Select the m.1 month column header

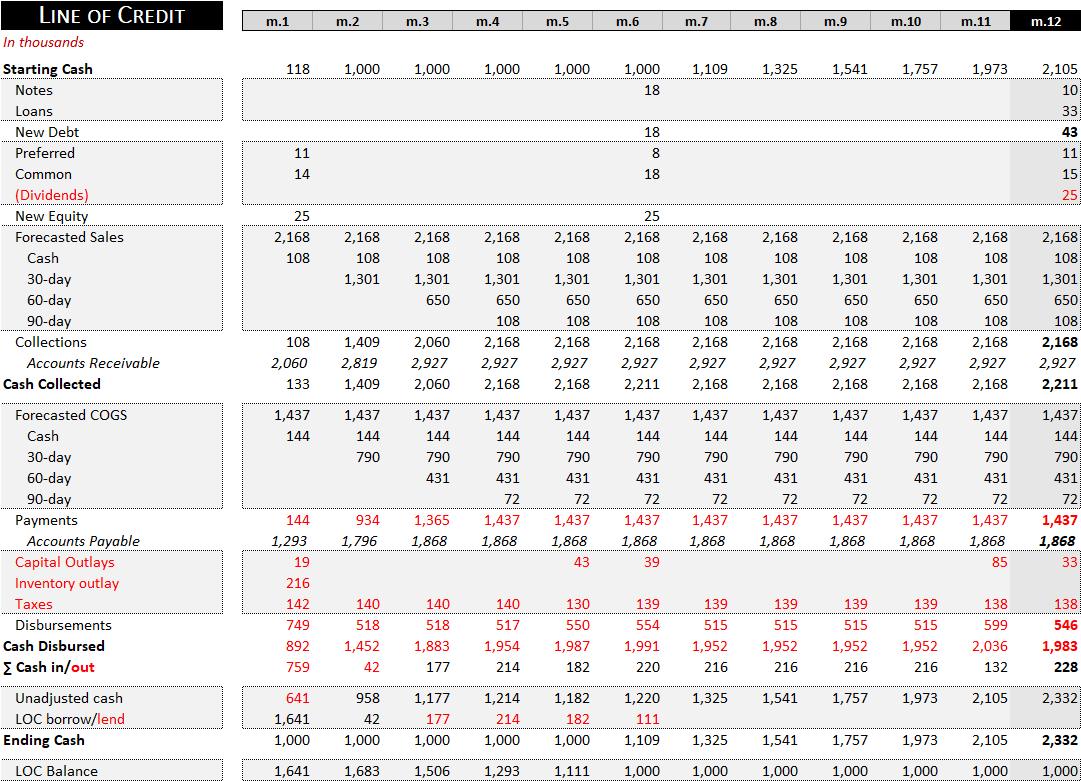point(277,21)
